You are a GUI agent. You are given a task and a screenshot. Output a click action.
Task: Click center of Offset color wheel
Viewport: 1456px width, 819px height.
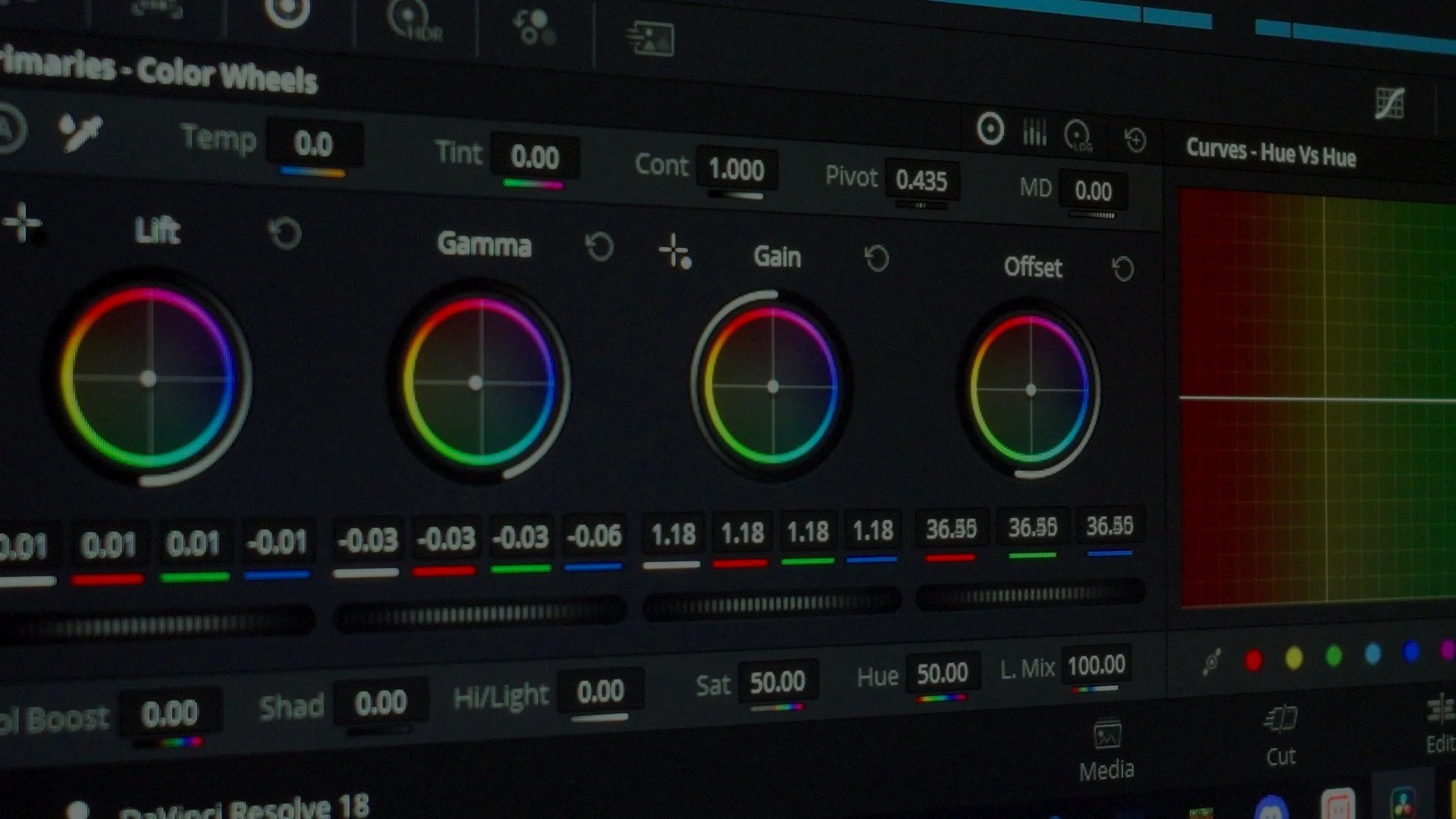[1031, 390]
